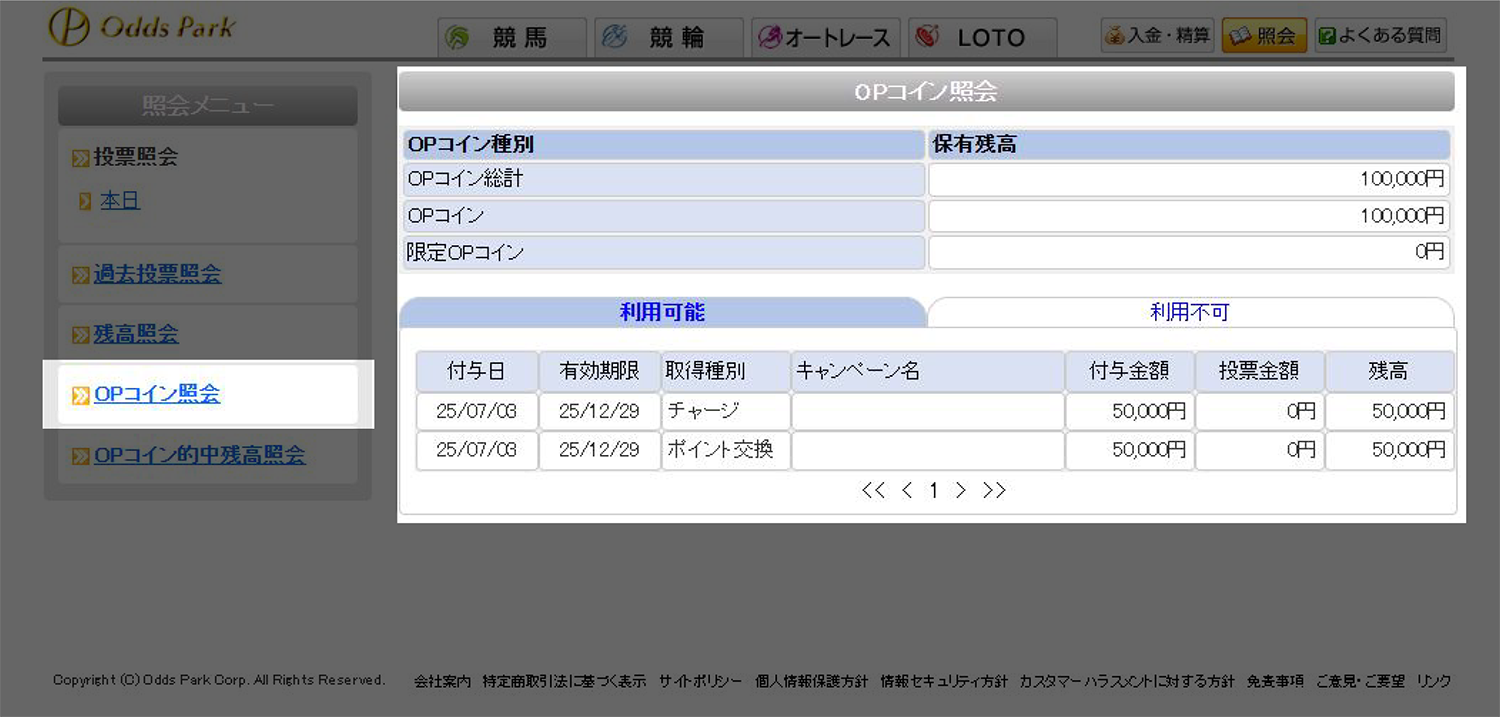Open OPコイン照会 link in sidebar
1500x717 pixels.
157,394
